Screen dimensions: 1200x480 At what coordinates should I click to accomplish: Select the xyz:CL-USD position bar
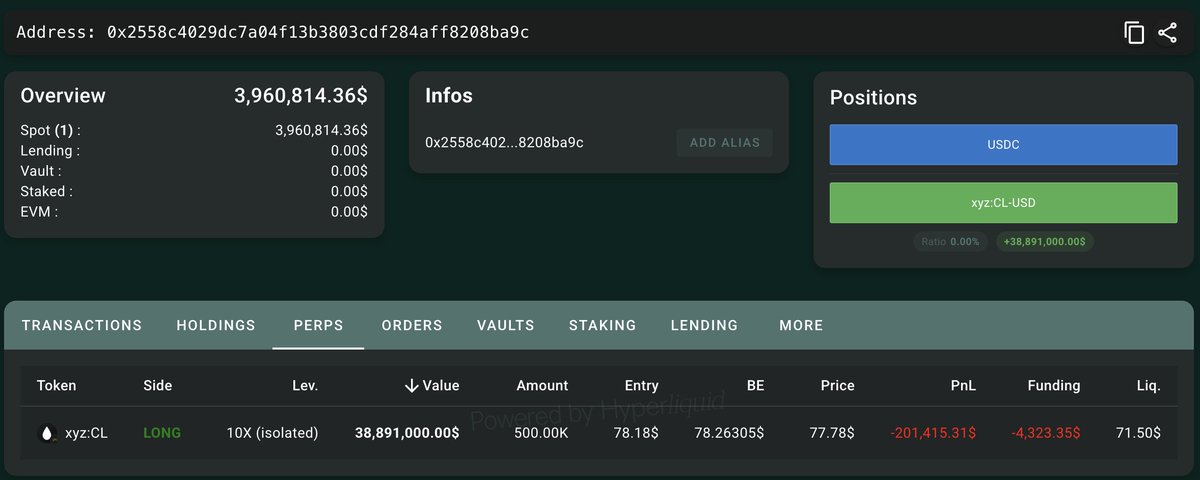coord(1003,203)
